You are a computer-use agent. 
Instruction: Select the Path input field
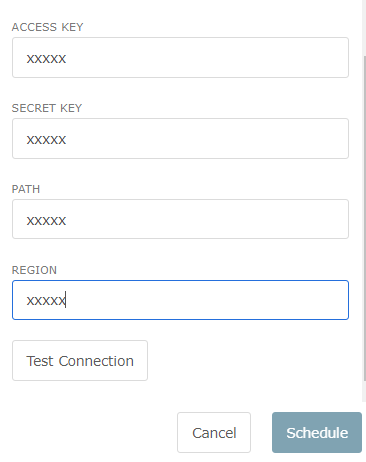(x=180, y=219)
